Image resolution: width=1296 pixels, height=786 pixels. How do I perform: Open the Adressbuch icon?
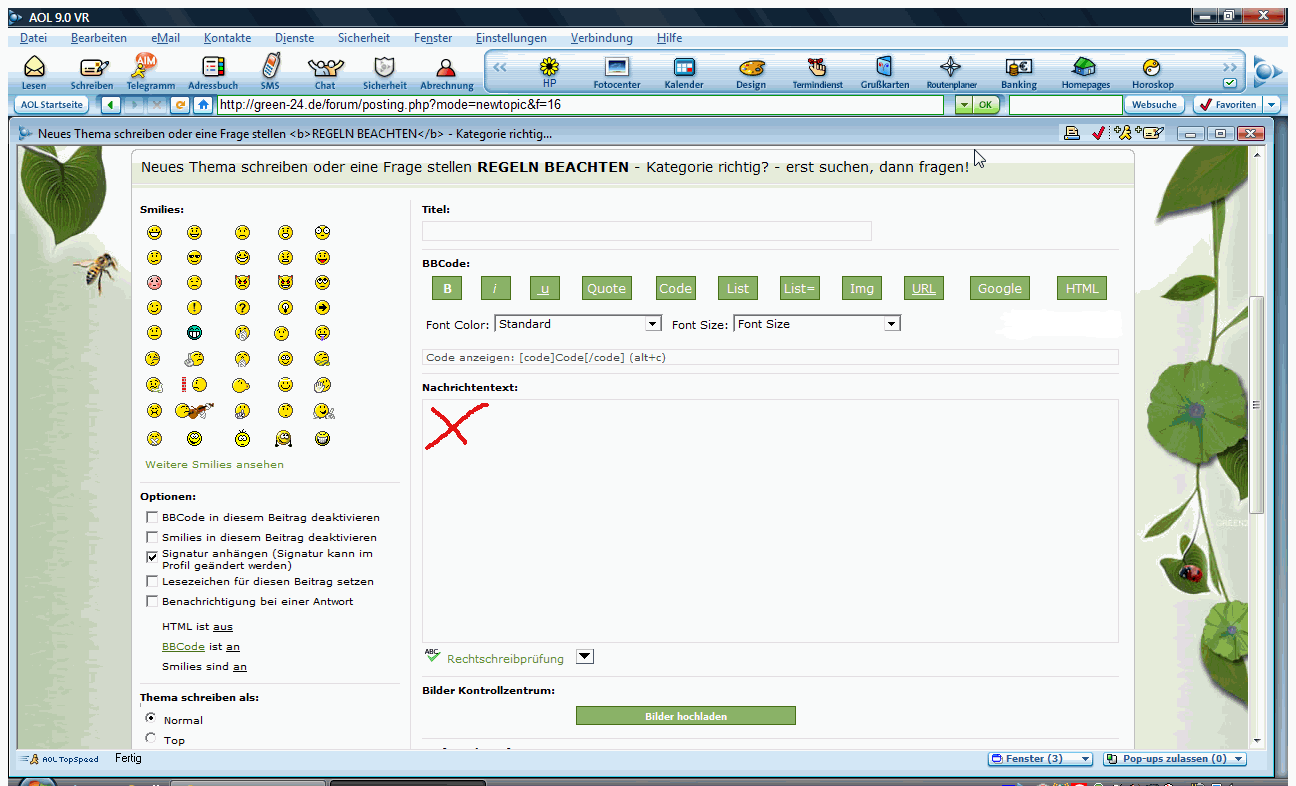coord(213,71)
